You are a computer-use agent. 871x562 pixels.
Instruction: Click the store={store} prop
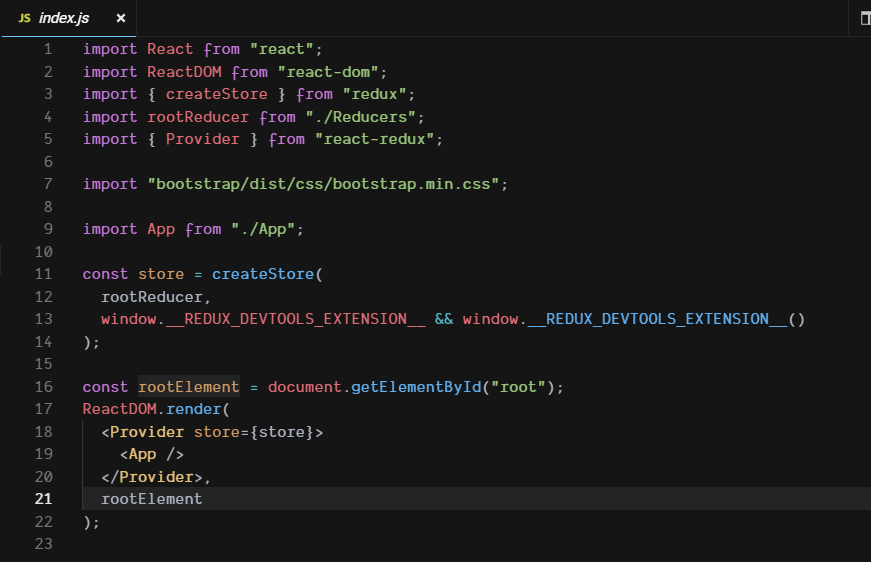click(x=254, y=432)
